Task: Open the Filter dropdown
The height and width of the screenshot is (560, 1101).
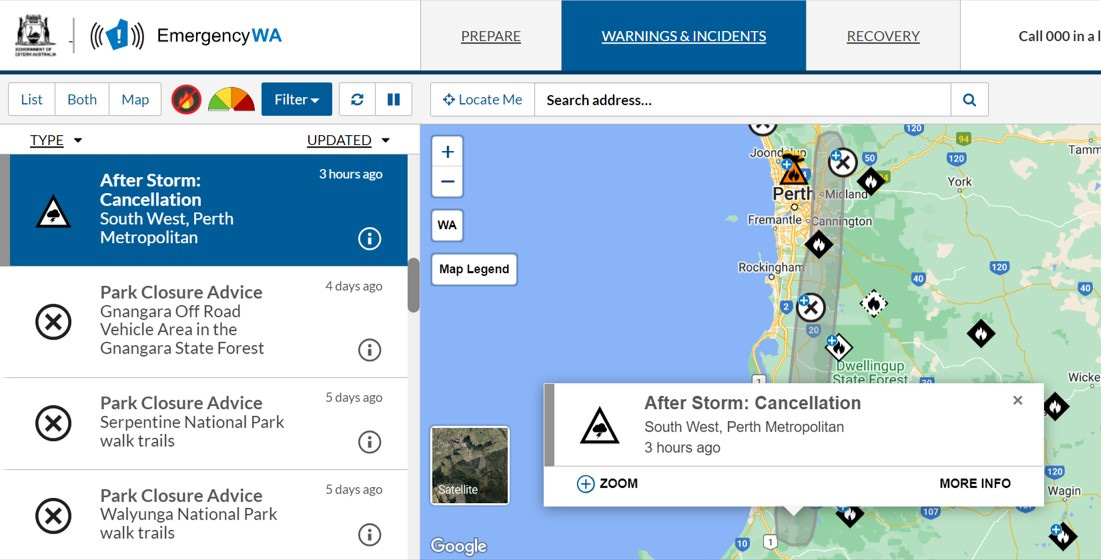Action: pyautogui.click(x=297, y=100)
